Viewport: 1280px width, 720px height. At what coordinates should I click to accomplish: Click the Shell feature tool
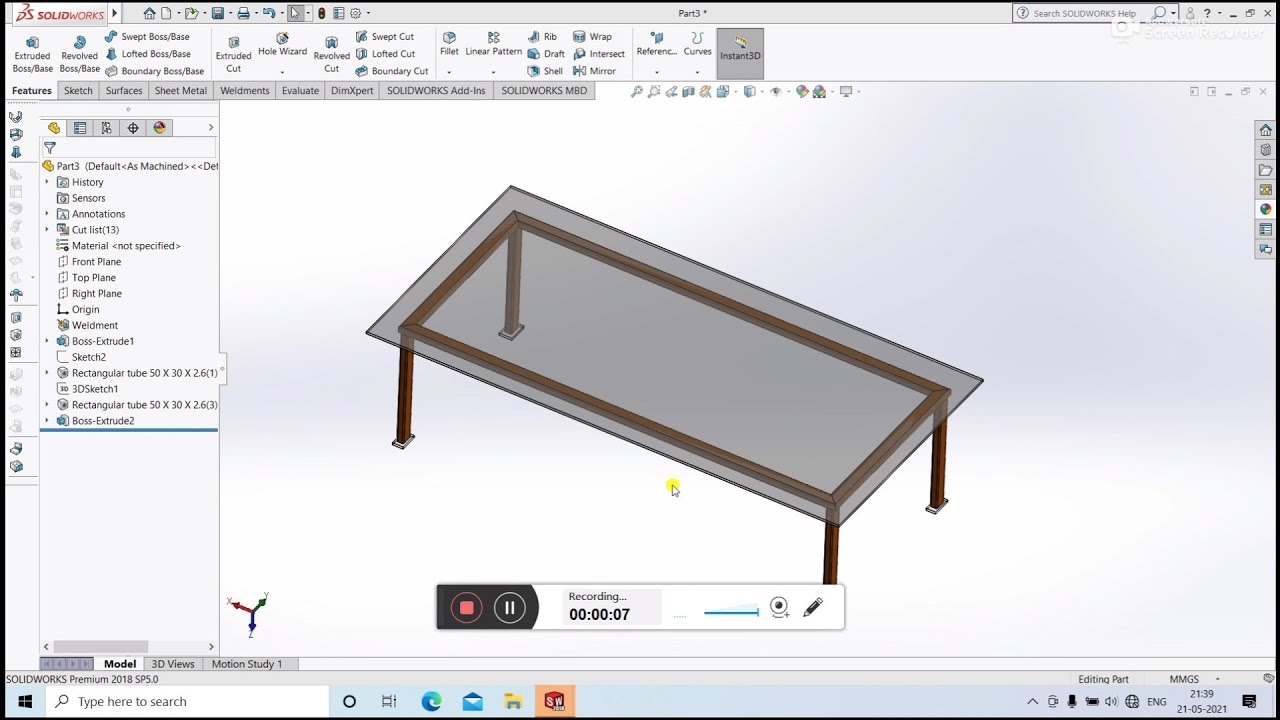(x=545, y=71)
